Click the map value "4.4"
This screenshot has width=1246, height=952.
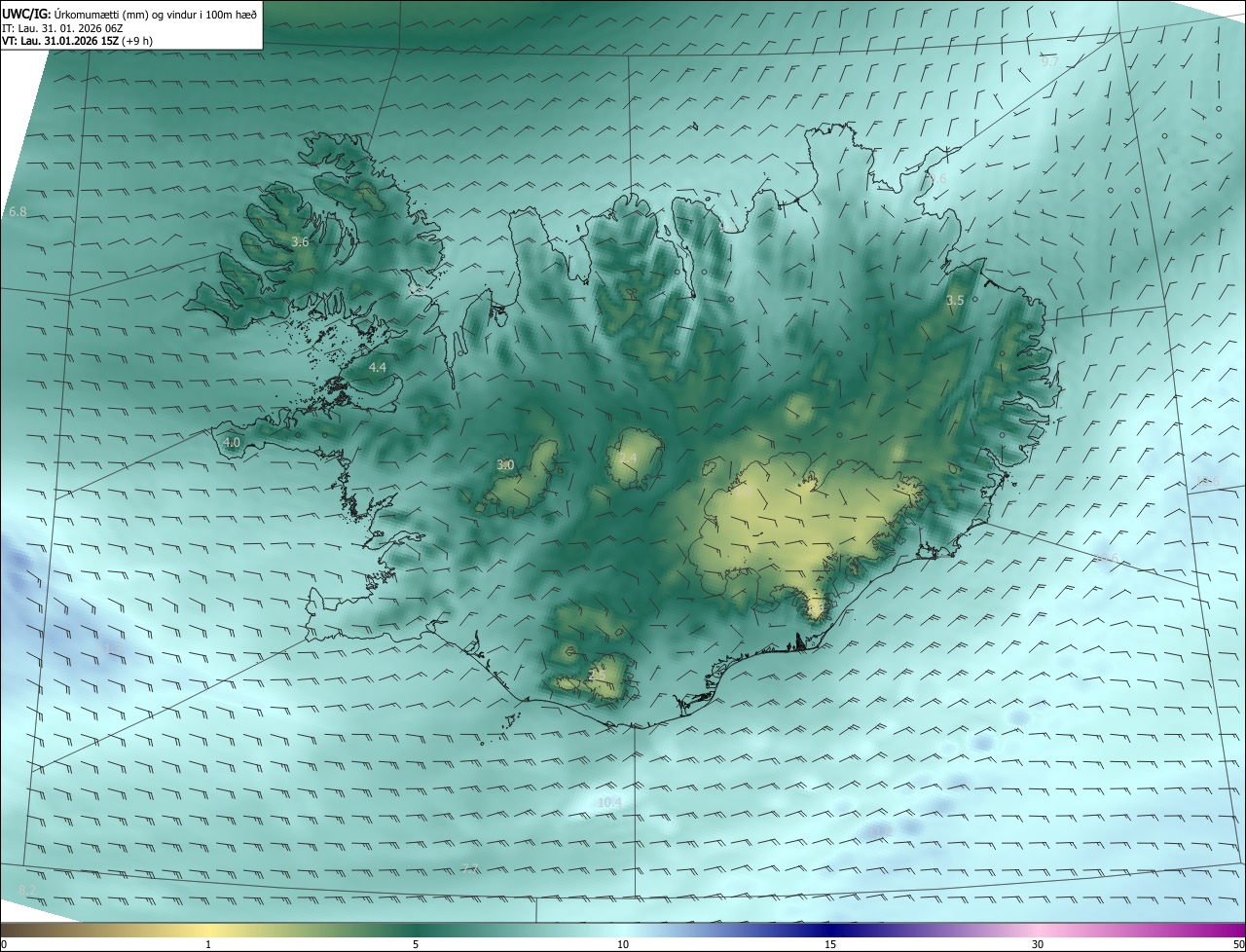pyautogui.click(x=378, y=368)
